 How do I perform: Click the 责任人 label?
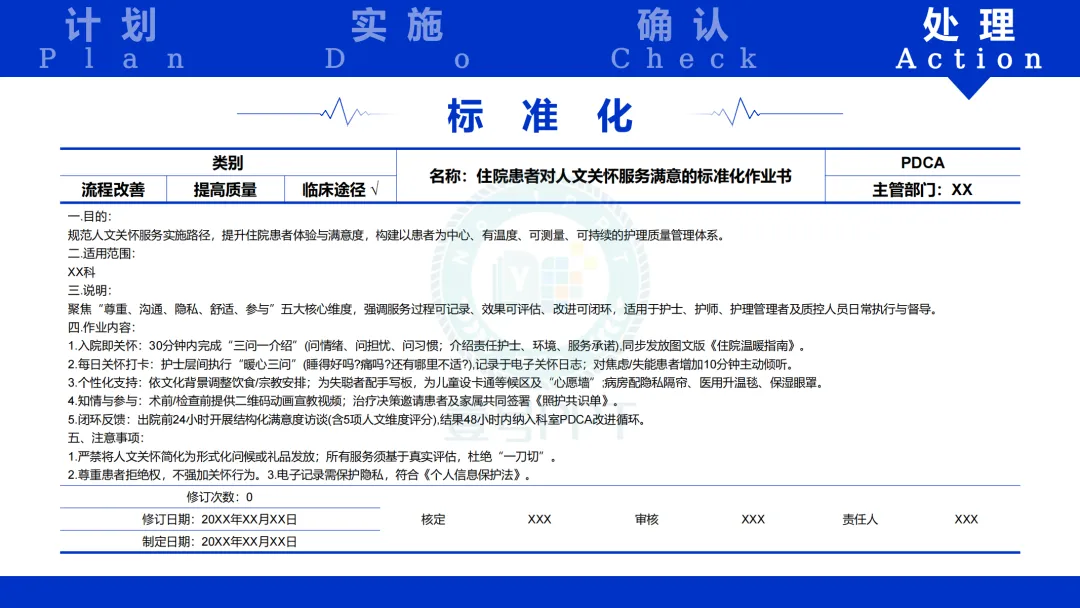(x=860, y=519)
